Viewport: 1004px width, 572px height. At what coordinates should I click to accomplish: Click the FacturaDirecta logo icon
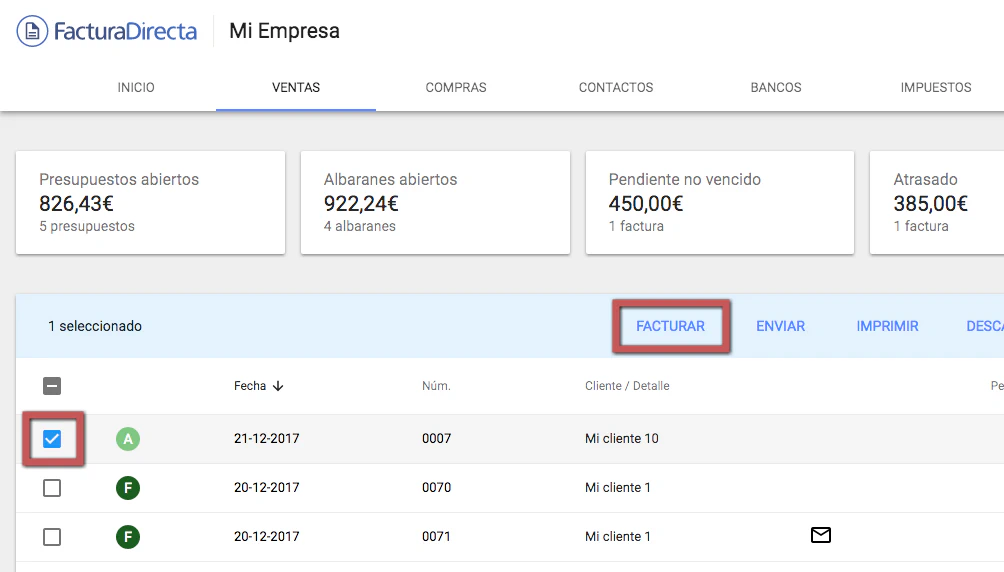(33, 31)
